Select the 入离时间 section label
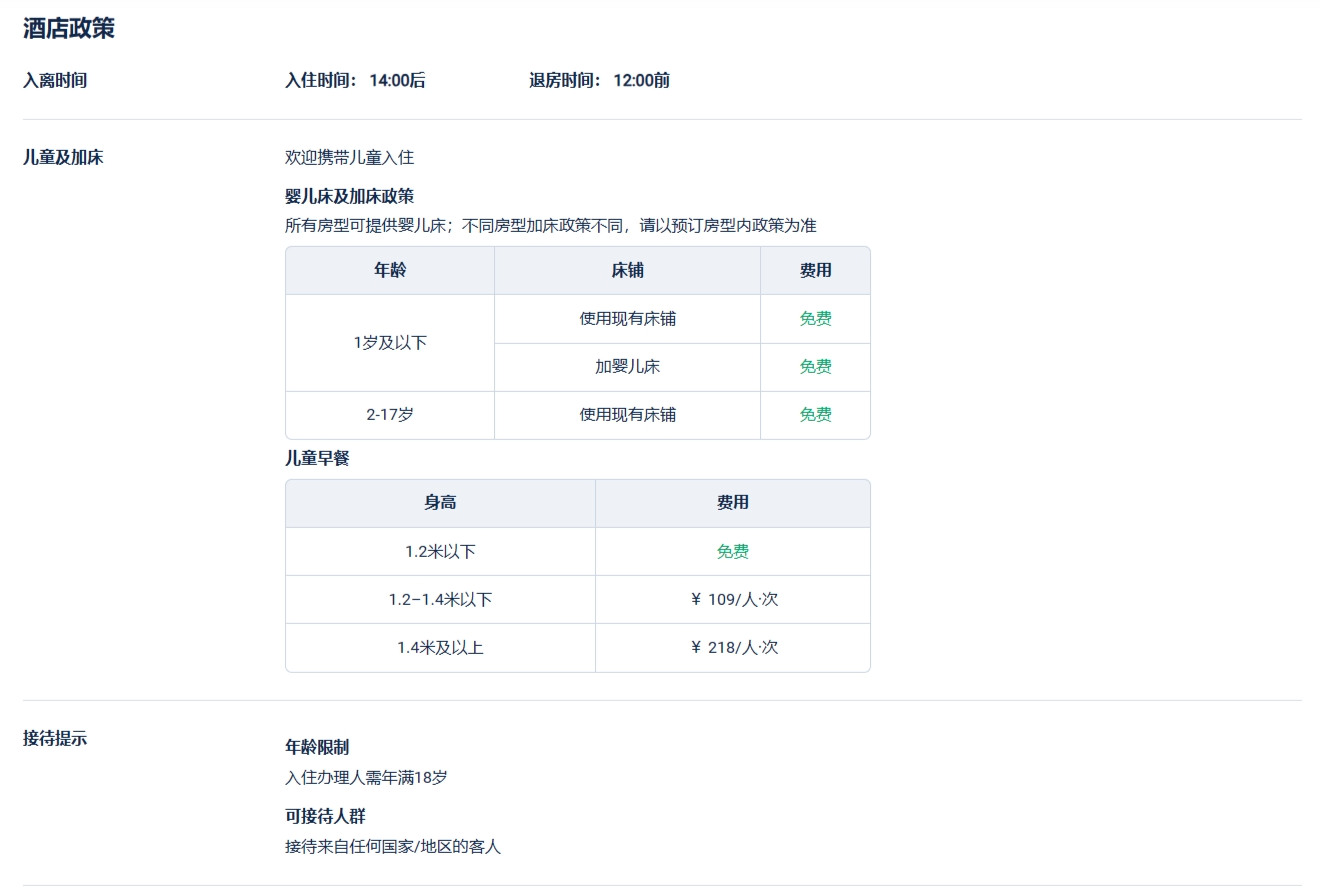 55,81
